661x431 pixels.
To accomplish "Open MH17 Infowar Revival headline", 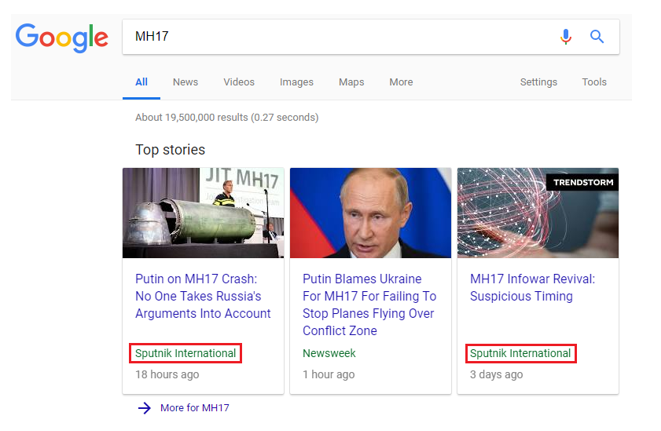I will [532, 287].
